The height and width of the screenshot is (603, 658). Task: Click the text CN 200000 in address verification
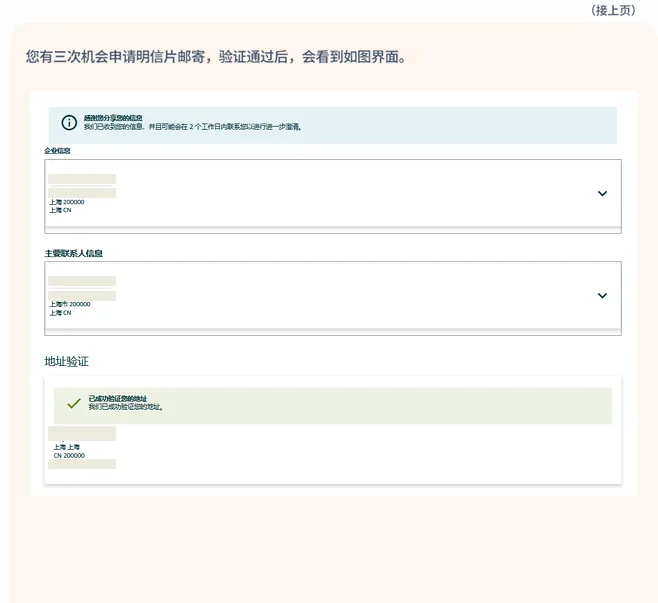point(69,455)
